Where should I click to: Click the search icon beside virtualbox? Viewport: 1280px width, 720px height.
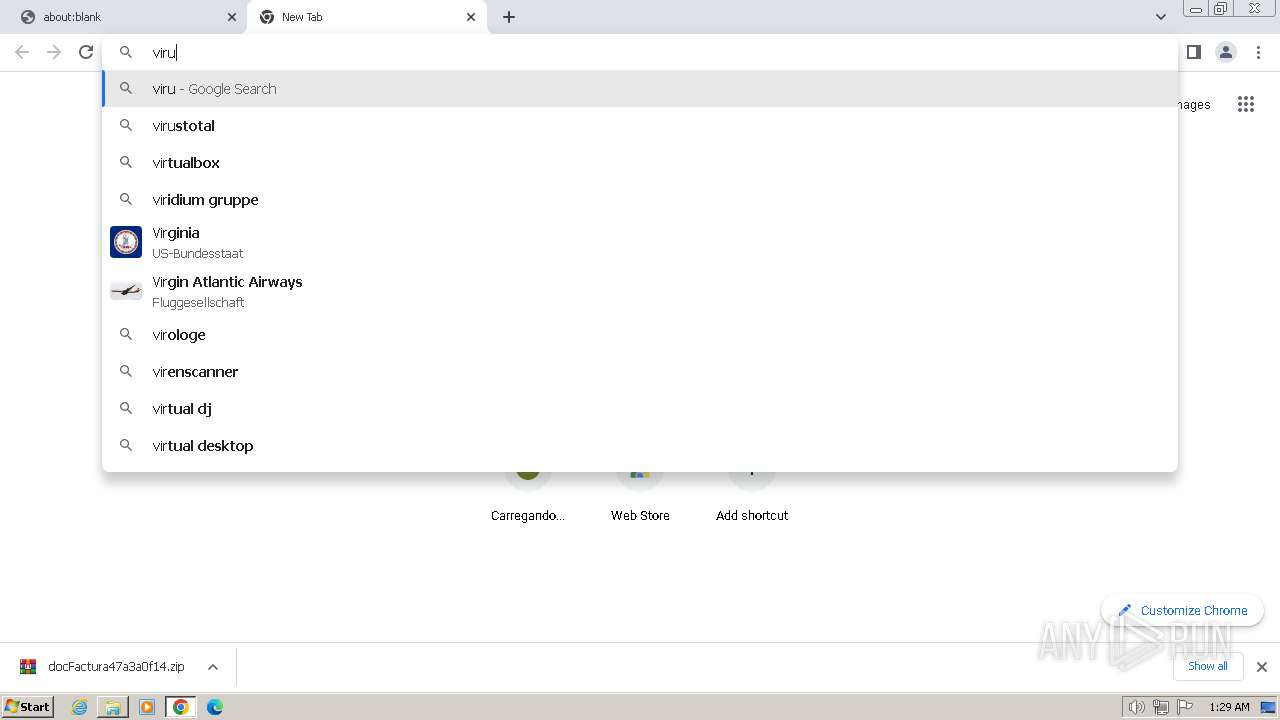point(126,163)
